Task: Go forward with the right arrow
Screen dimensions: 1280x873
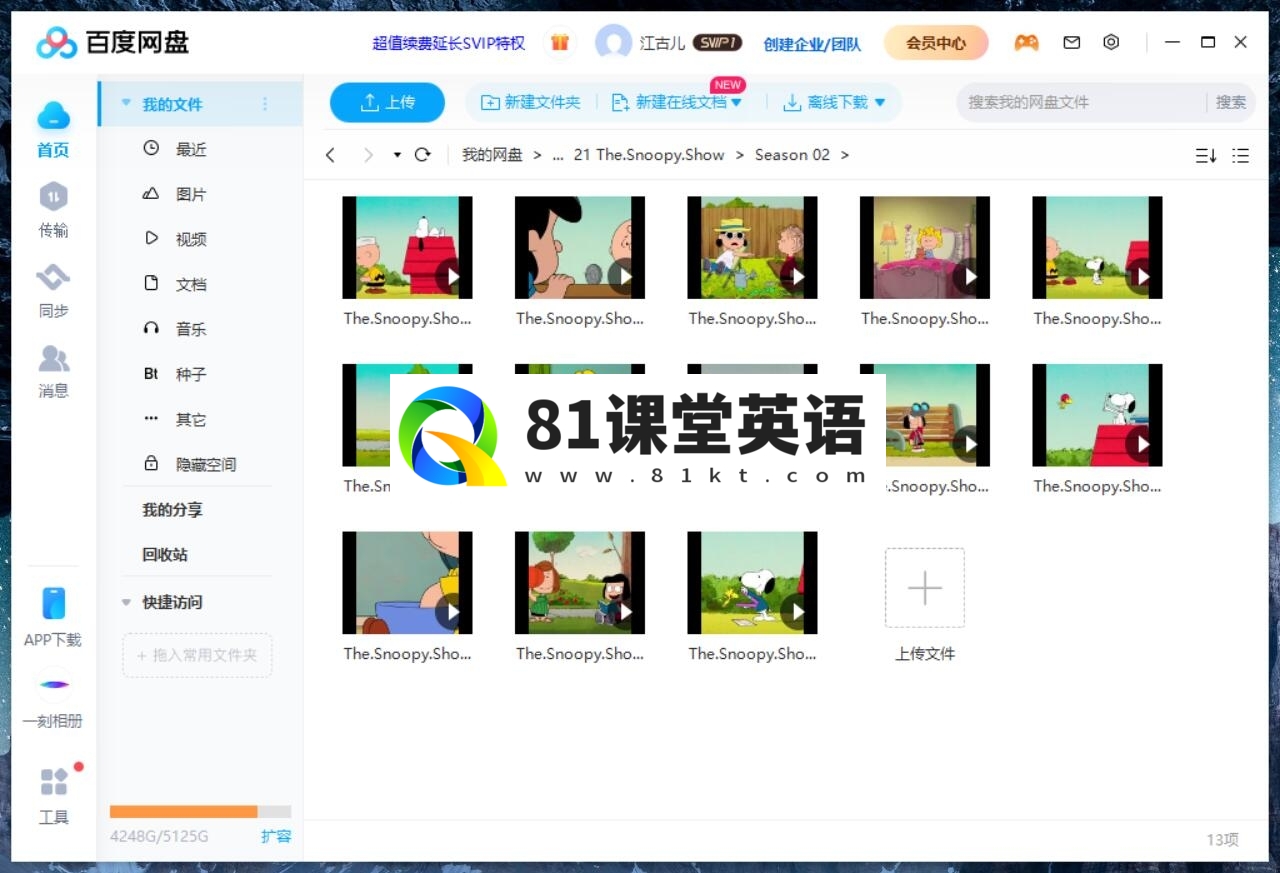Action: [x=368, y=155]
